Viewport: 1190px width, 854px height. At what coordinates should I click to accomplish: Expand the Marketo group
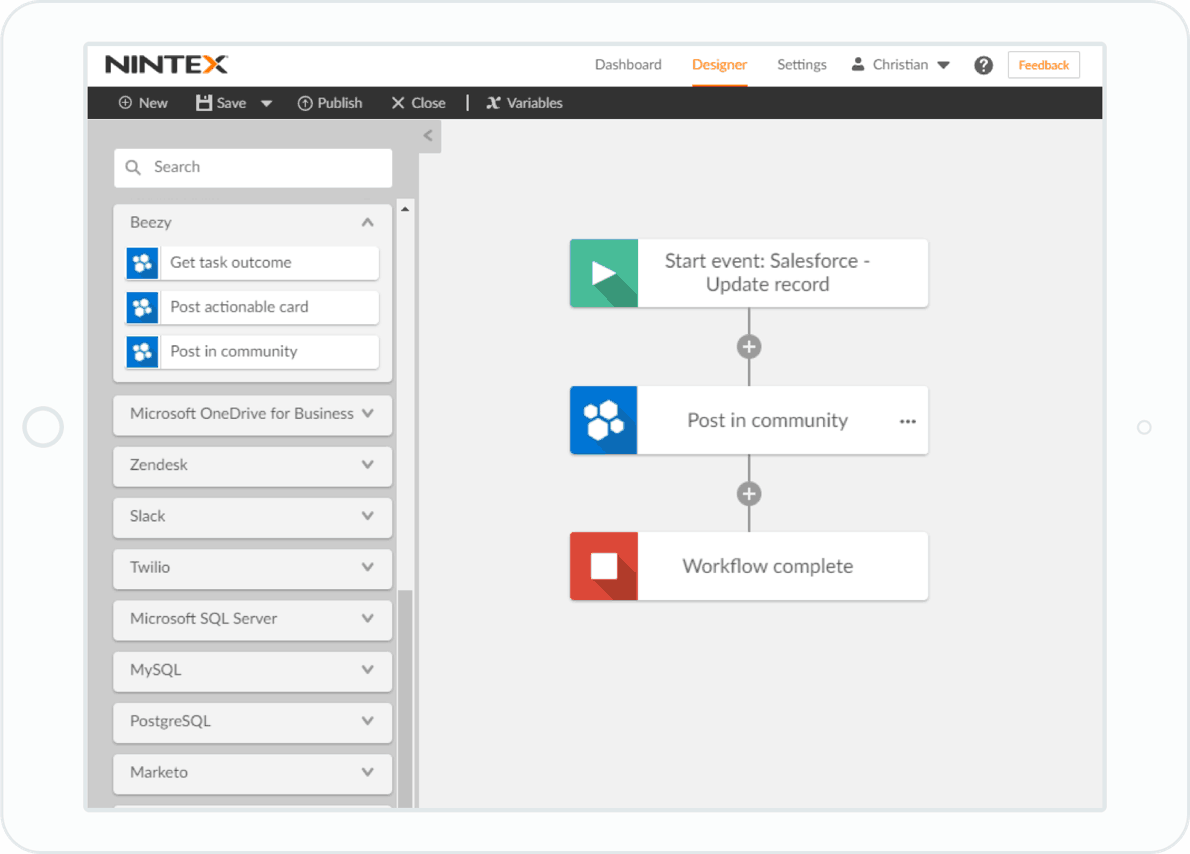pos(253,773)
